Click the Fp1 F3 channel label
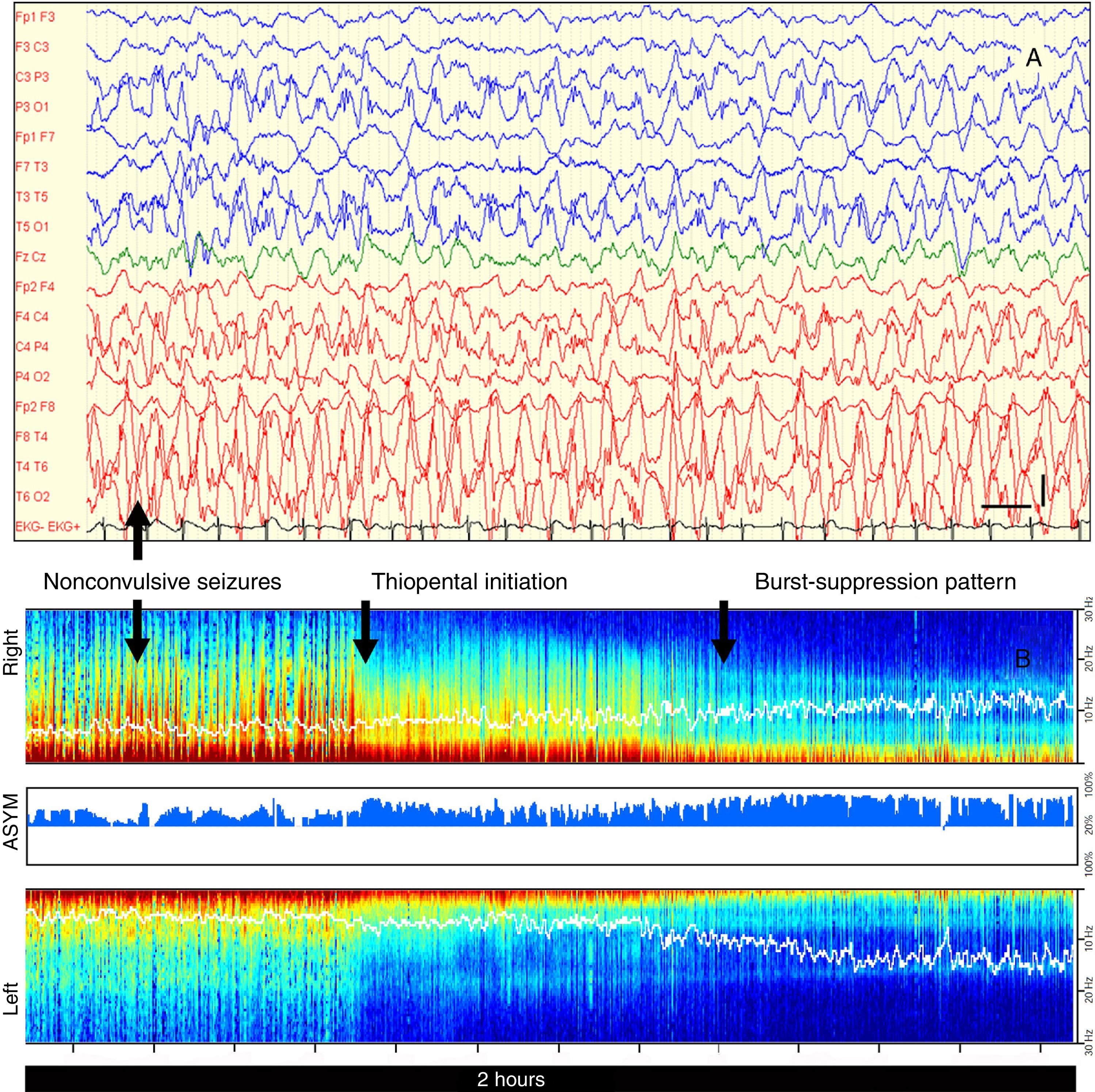Image resolution: width=1095 pixels, height=1092 pixels. [x=35, y=17]
